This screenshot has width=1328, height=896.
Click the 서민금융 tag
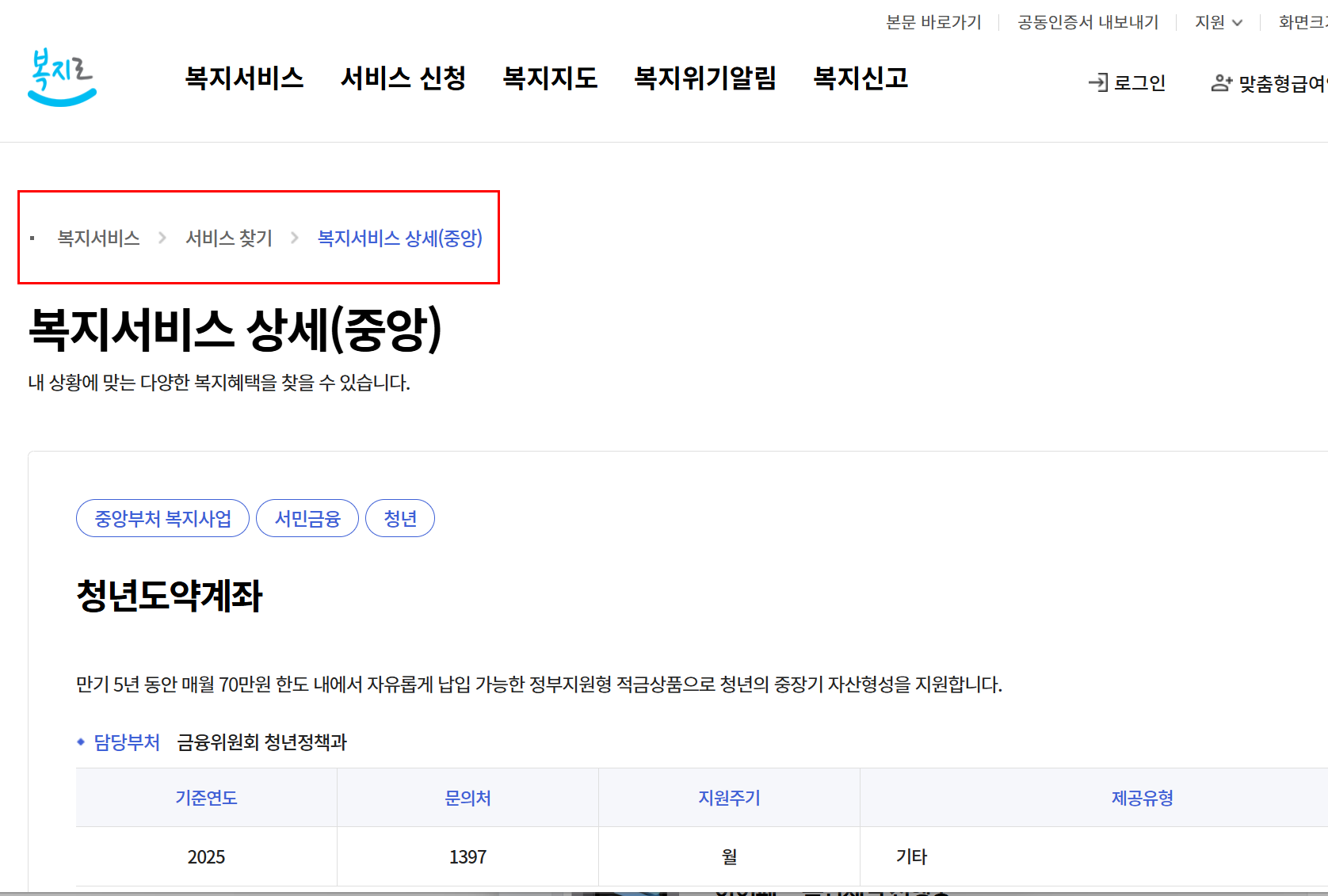pos(307,518)
